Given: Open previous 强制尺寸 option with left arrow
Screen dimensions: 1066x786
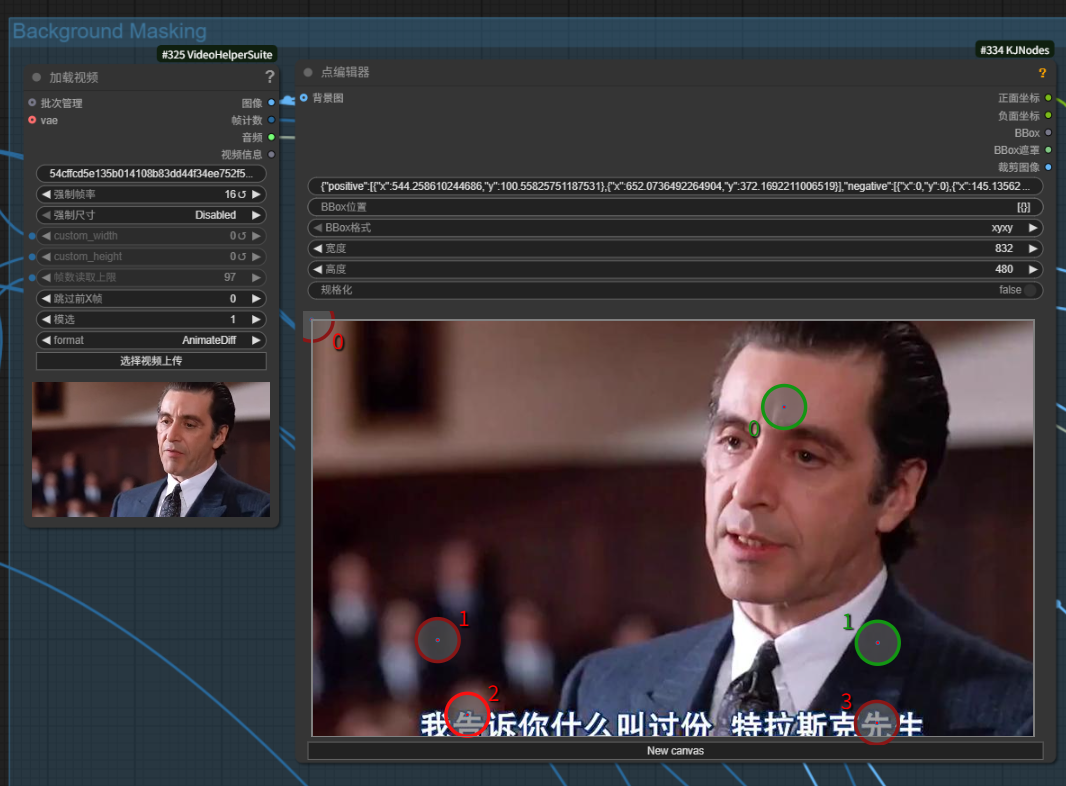Looking at the screenshot, I should point(46,215).
